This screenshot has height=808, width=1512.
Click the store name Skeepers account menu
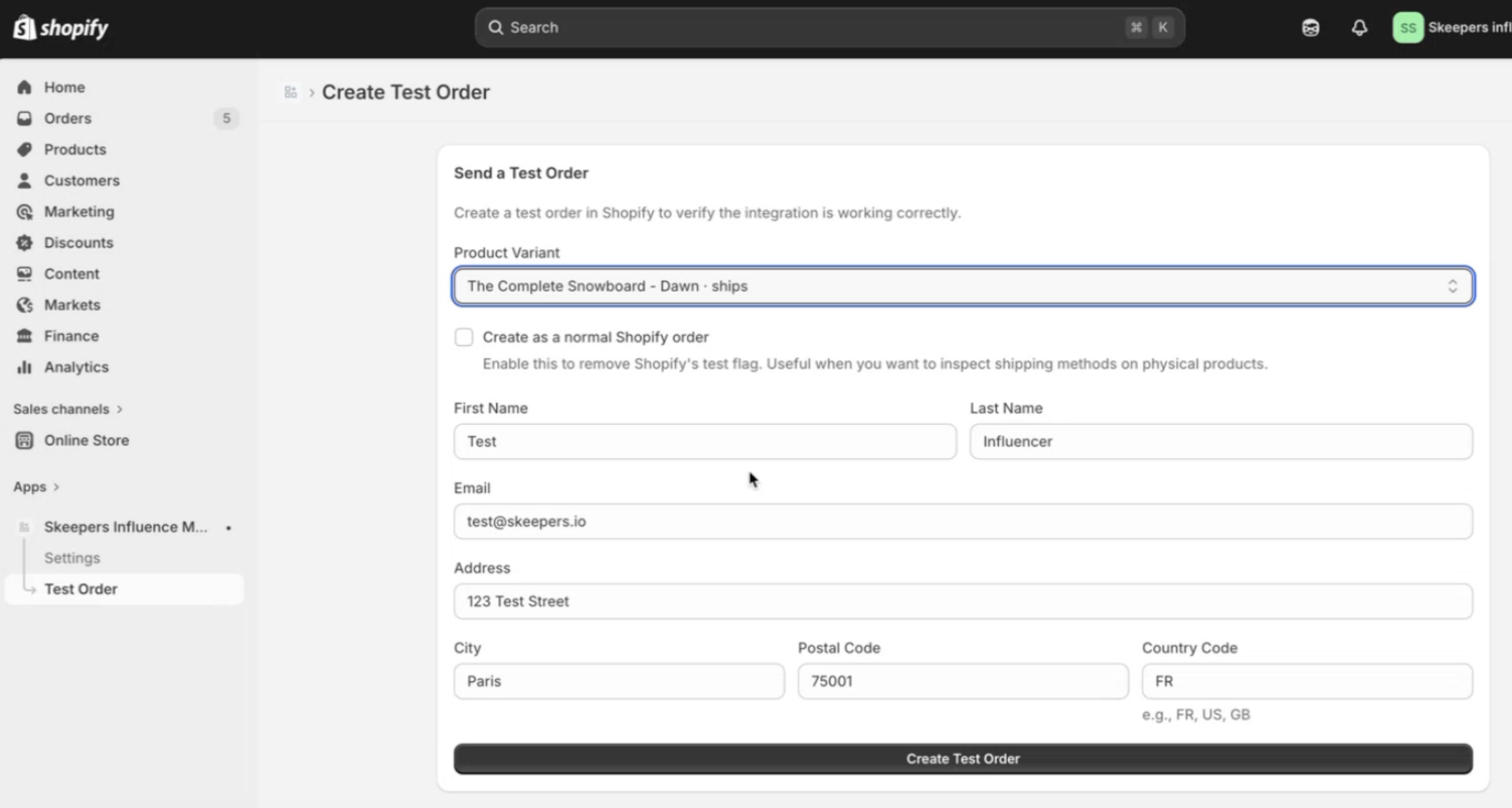pyautogui.click(x=1469, y=28)
